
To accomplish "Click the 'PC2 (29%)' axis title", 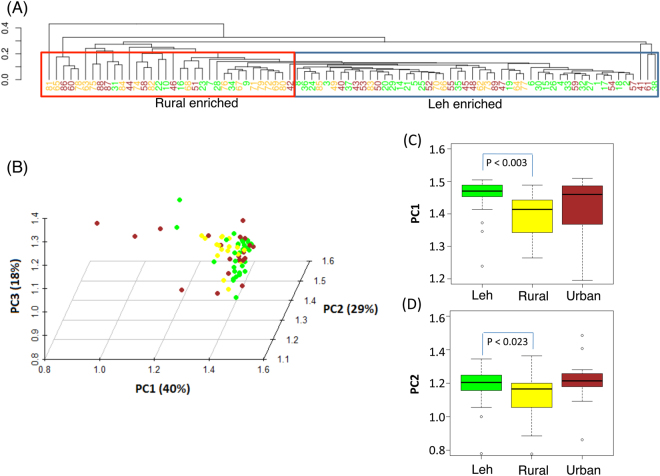I will click(350, 309).
